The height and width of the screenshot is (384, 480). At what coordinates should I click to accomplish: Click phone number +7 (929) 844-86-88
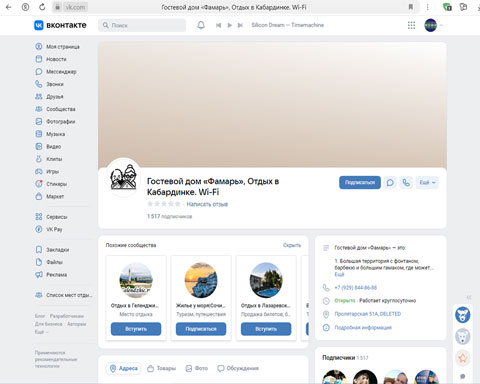pos(356,288)
